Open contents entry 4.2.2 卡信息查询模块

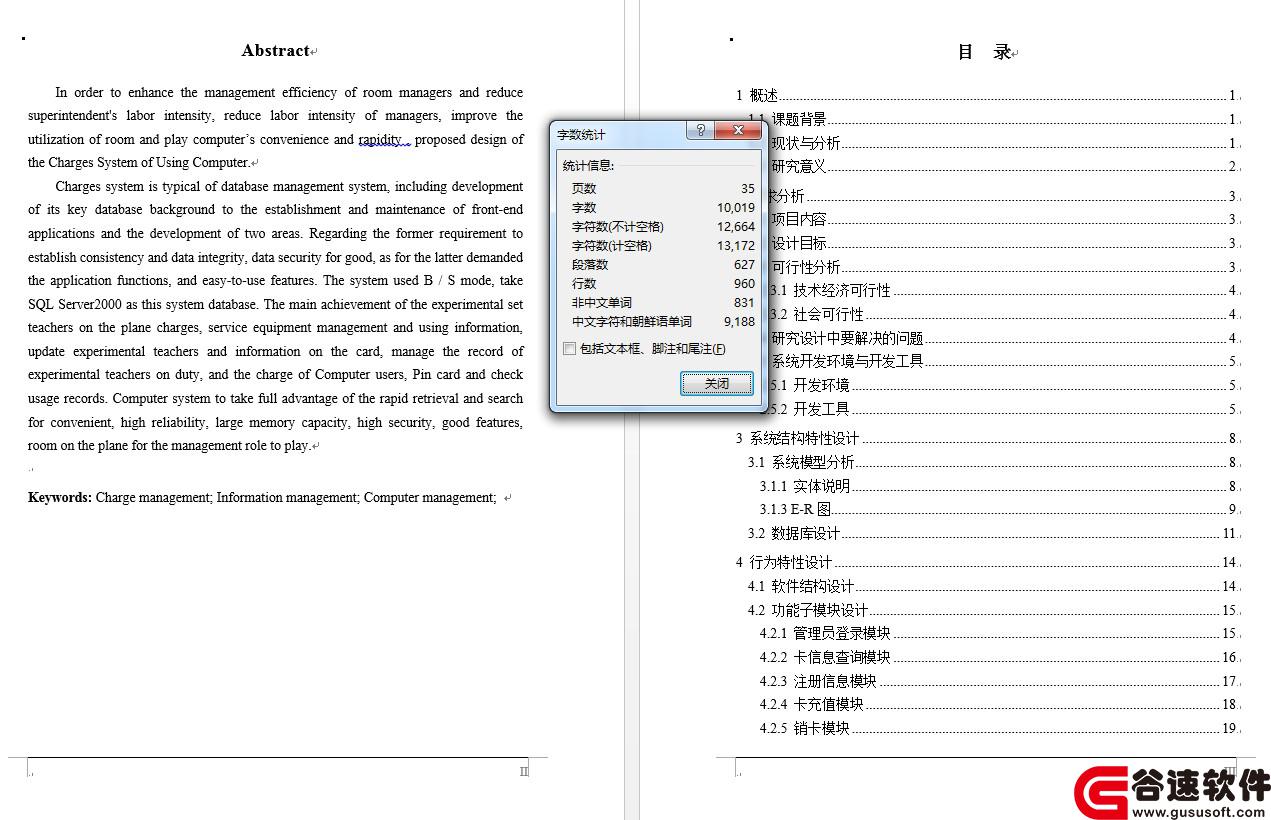coord(998,657)
